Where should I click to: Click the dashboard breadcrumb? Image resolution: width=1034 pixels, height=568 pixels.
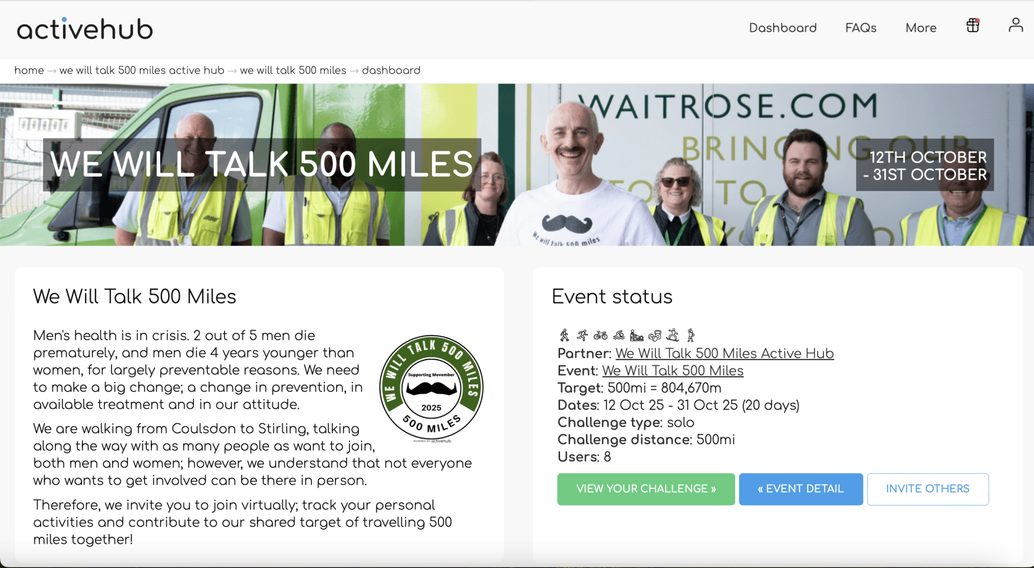(391, 71)
